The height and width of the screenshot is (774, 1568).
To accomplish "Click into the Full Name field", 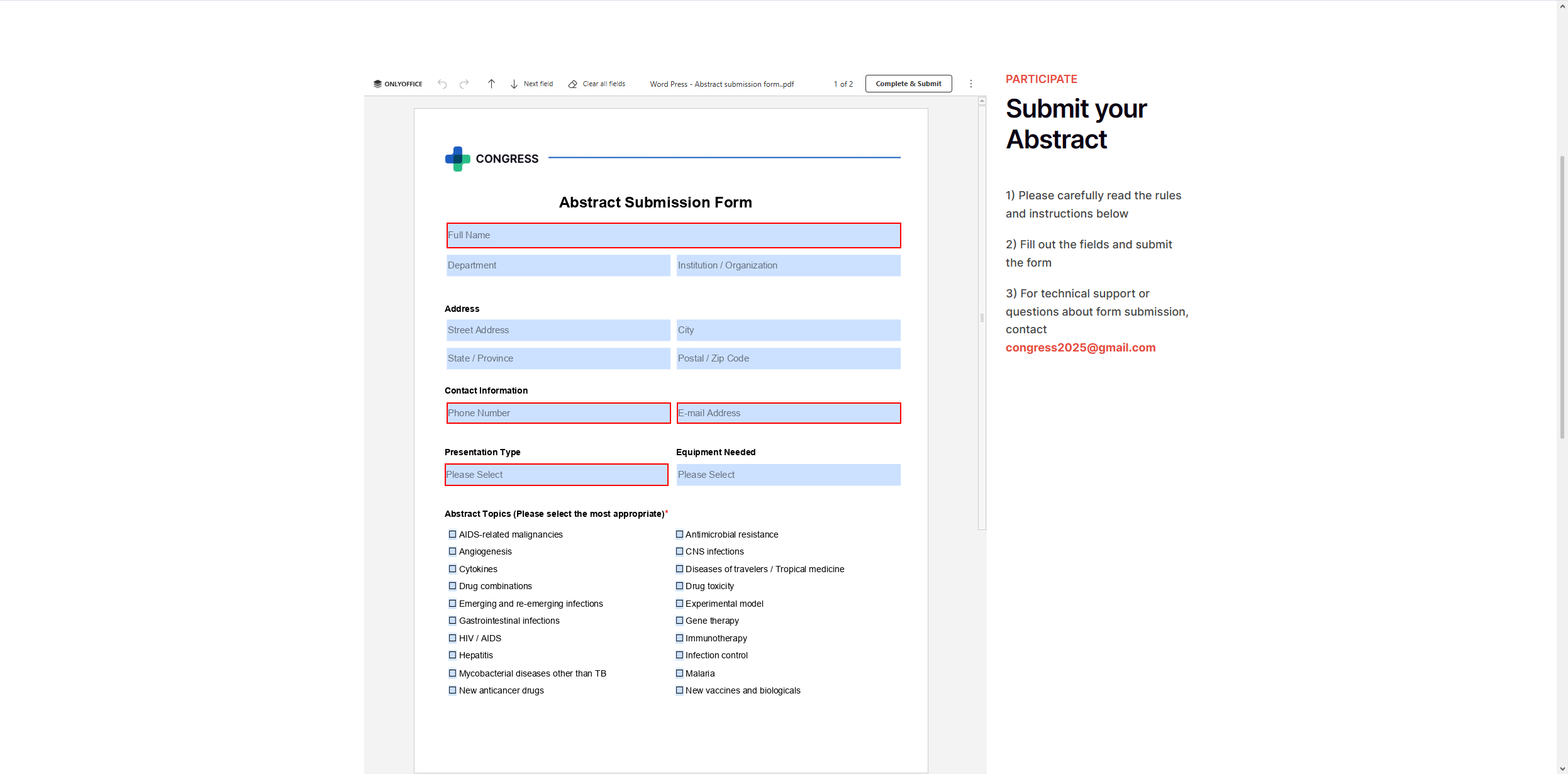I will pos(673,235).
